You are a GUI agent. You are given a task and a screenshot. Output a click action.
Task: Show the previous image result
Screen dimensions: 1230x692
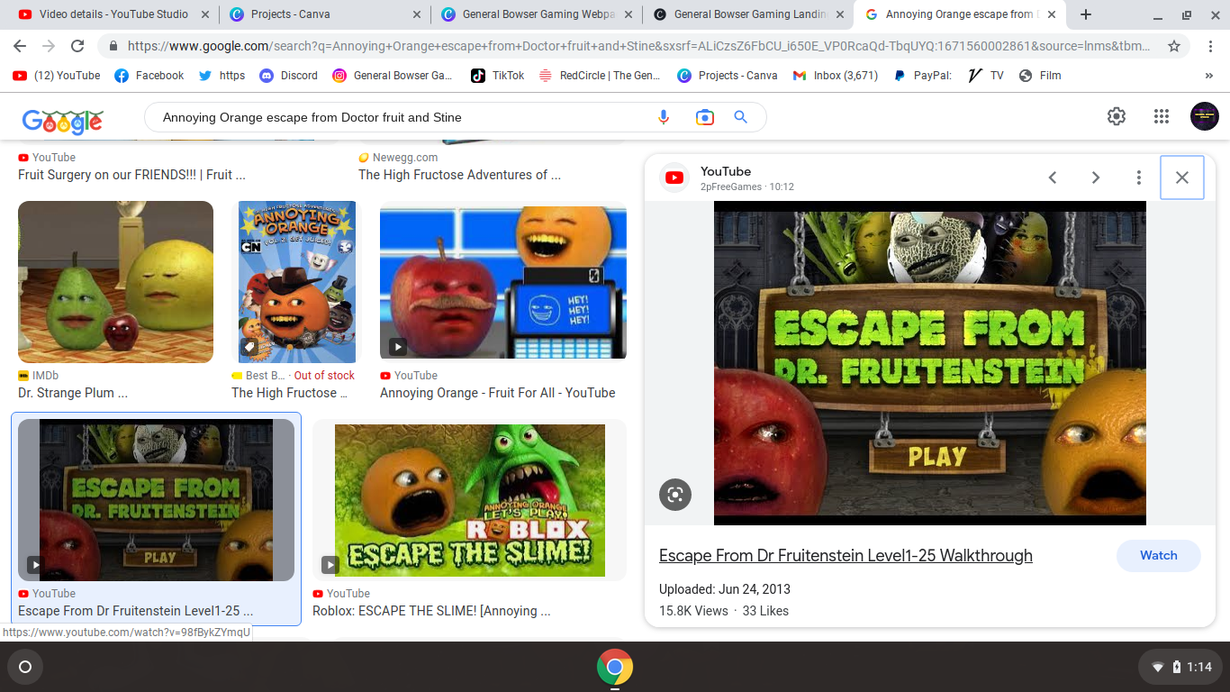(x=1052, y=178)
